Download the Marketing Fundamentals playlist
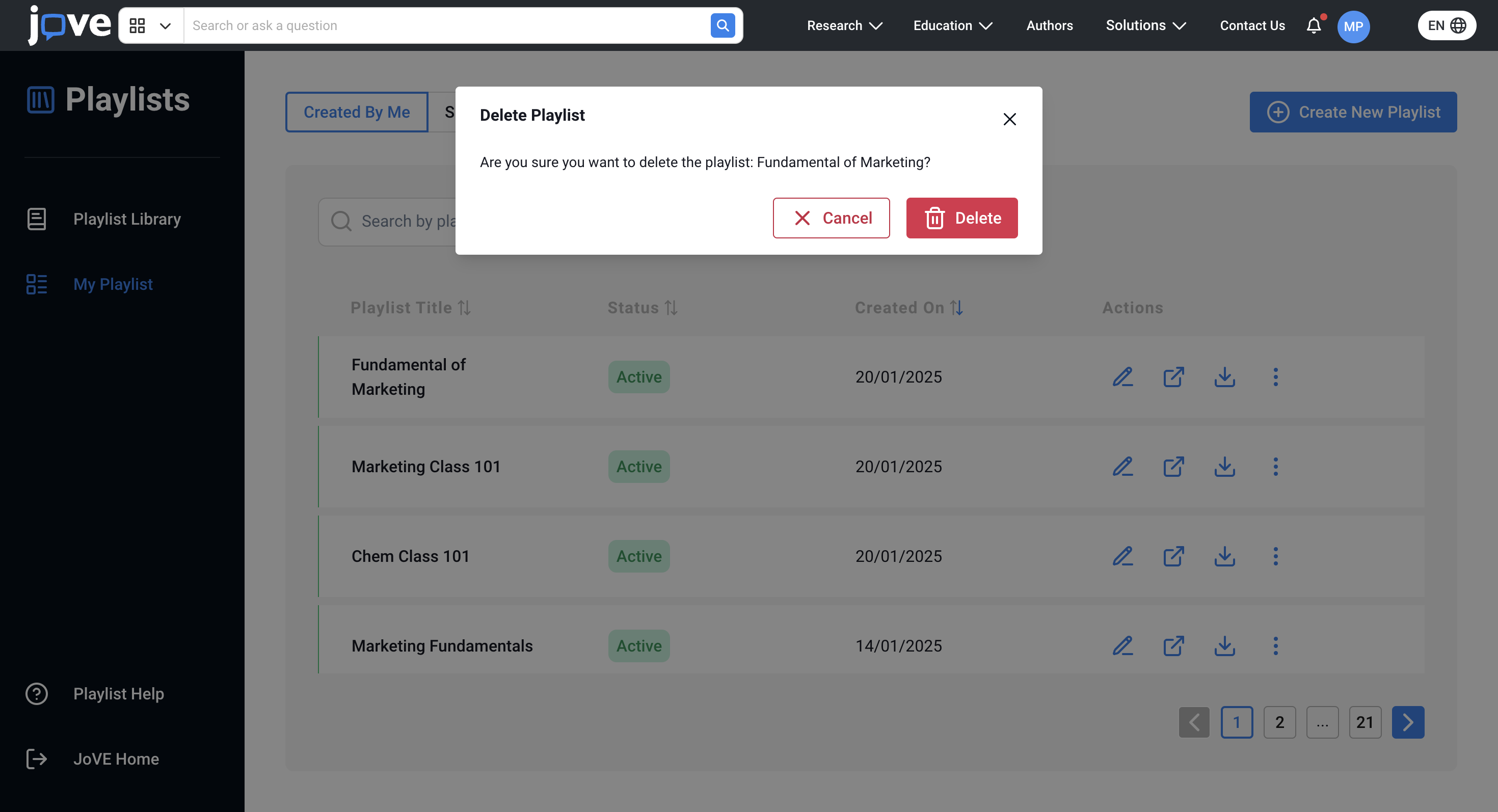 [x=1224, y=646]
